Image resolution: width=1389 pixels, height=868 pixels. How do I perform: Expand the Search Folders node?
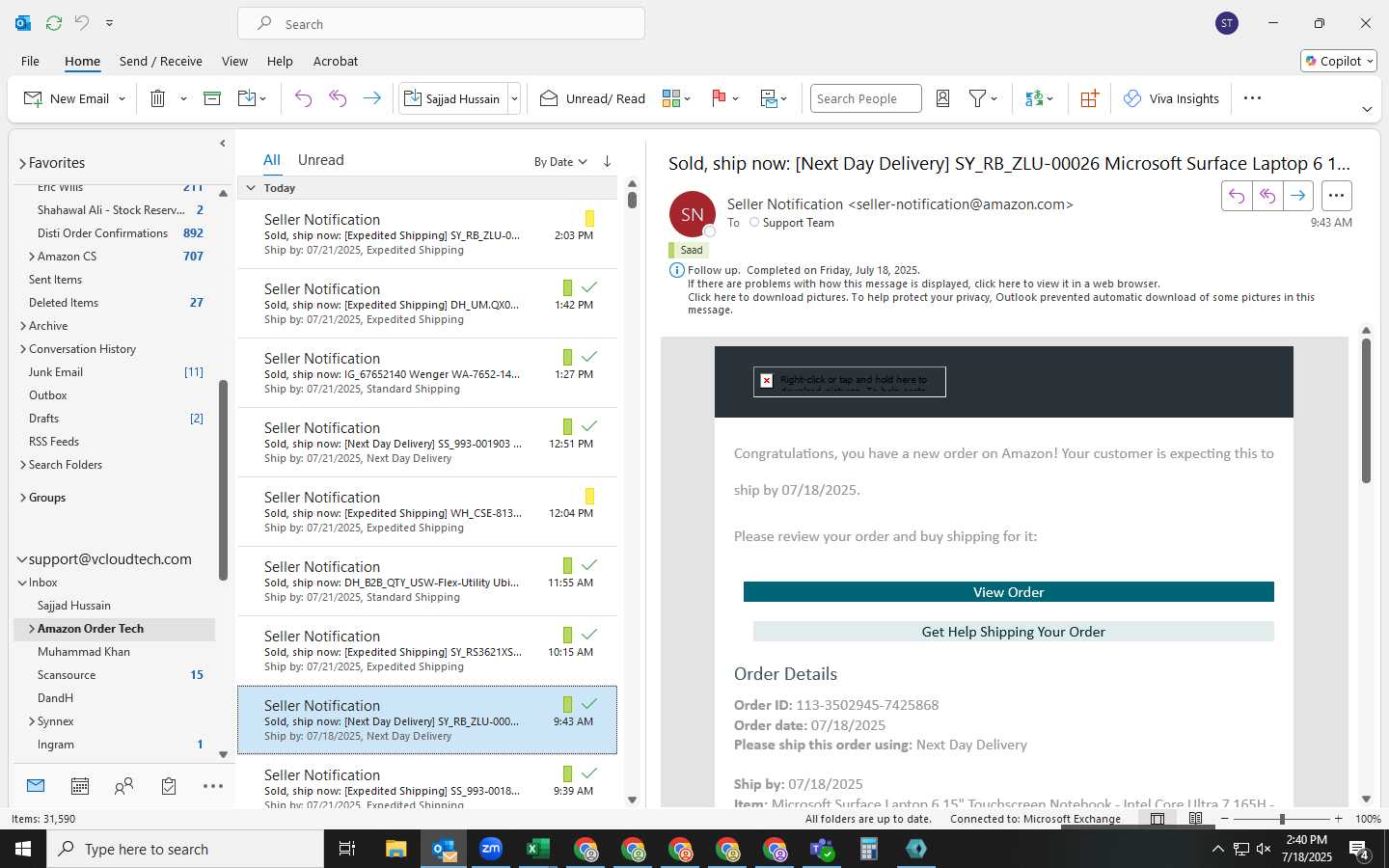[x=23, y=465]
